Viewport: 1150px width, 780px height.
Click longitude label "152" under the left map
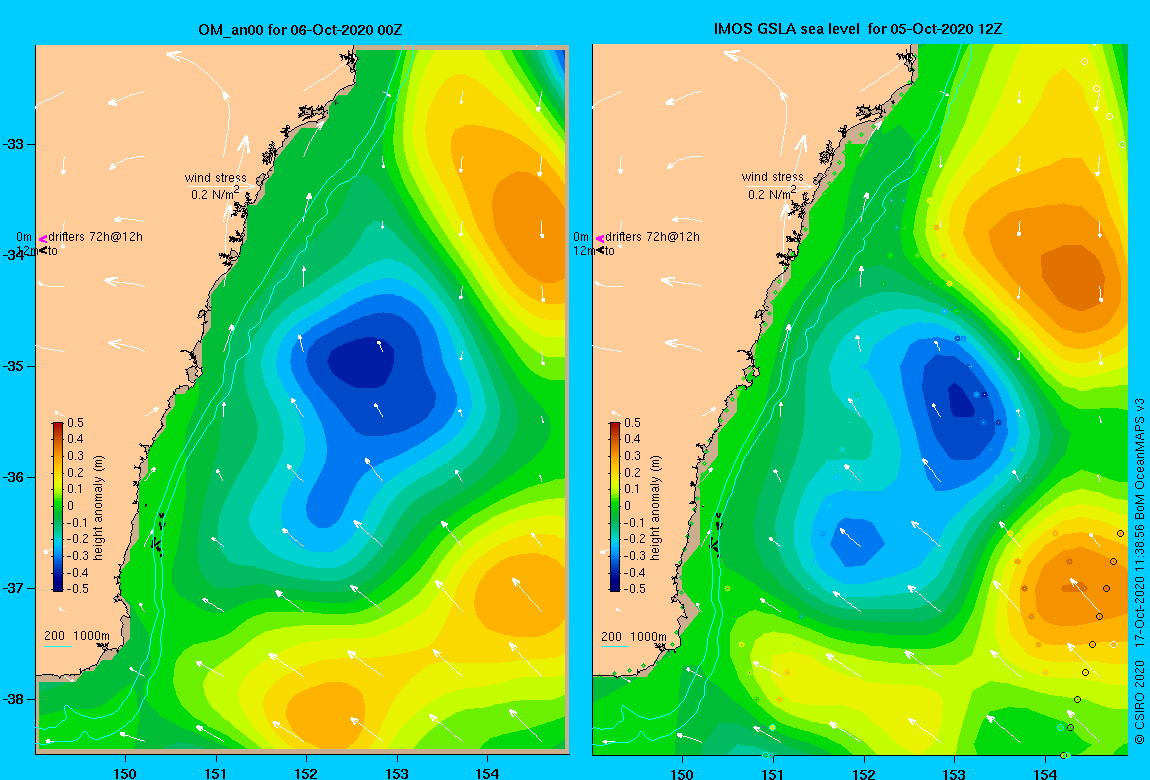click(x=306, y=773)
